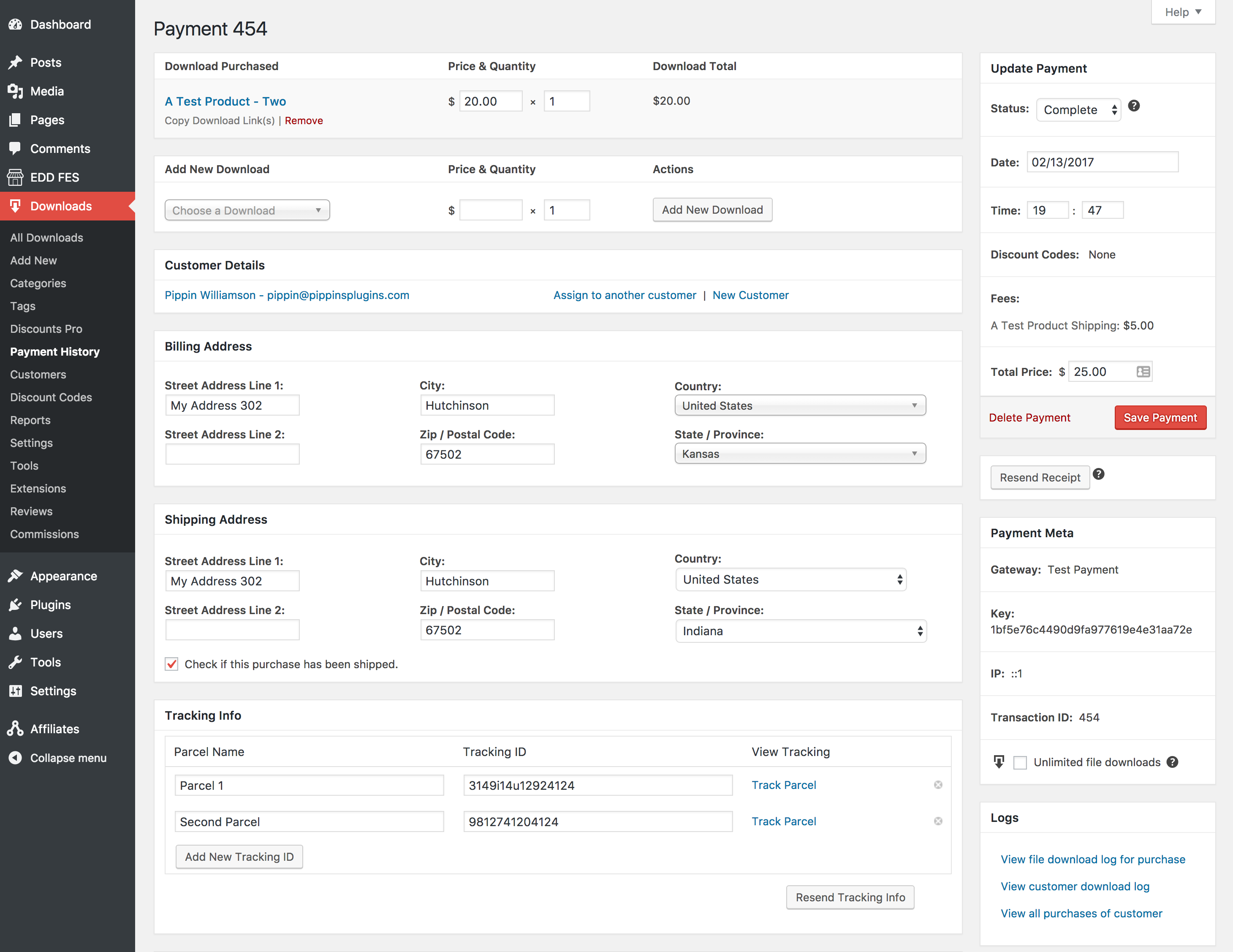Image resolution: width=1233 pixels, height=952 pixels.
Task: Uncheck the purchase has been shipped checkbox
Action: pyautogui.click(x=171, y=664)
